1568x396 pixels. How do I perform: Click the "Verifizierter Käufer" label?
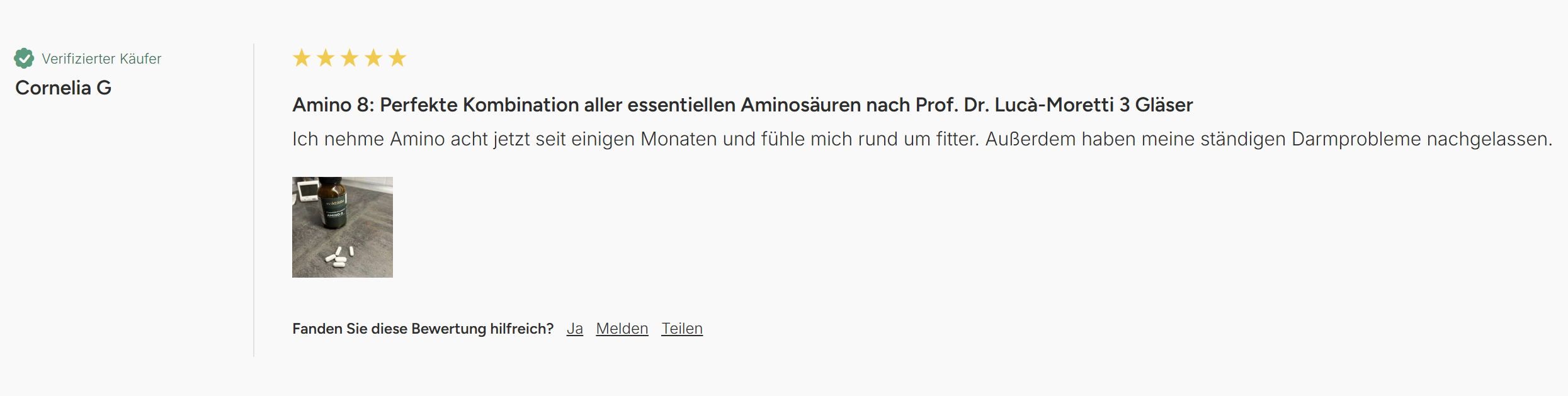pos(101,59)
